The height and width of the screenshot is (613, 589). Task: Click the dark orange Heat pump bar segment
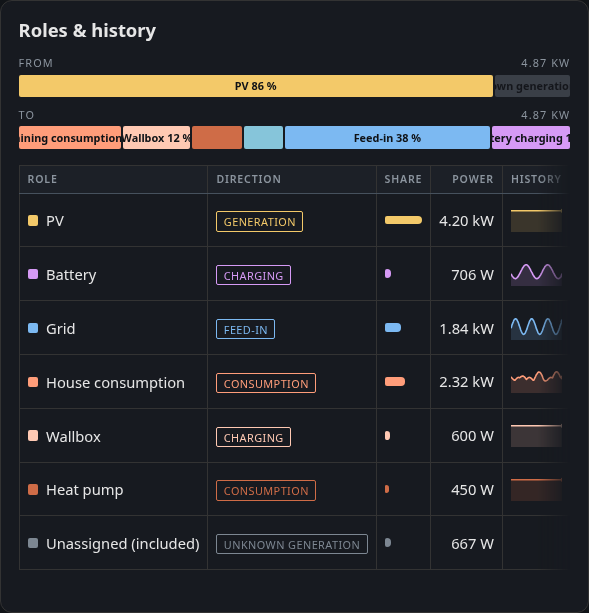(217, 138)
